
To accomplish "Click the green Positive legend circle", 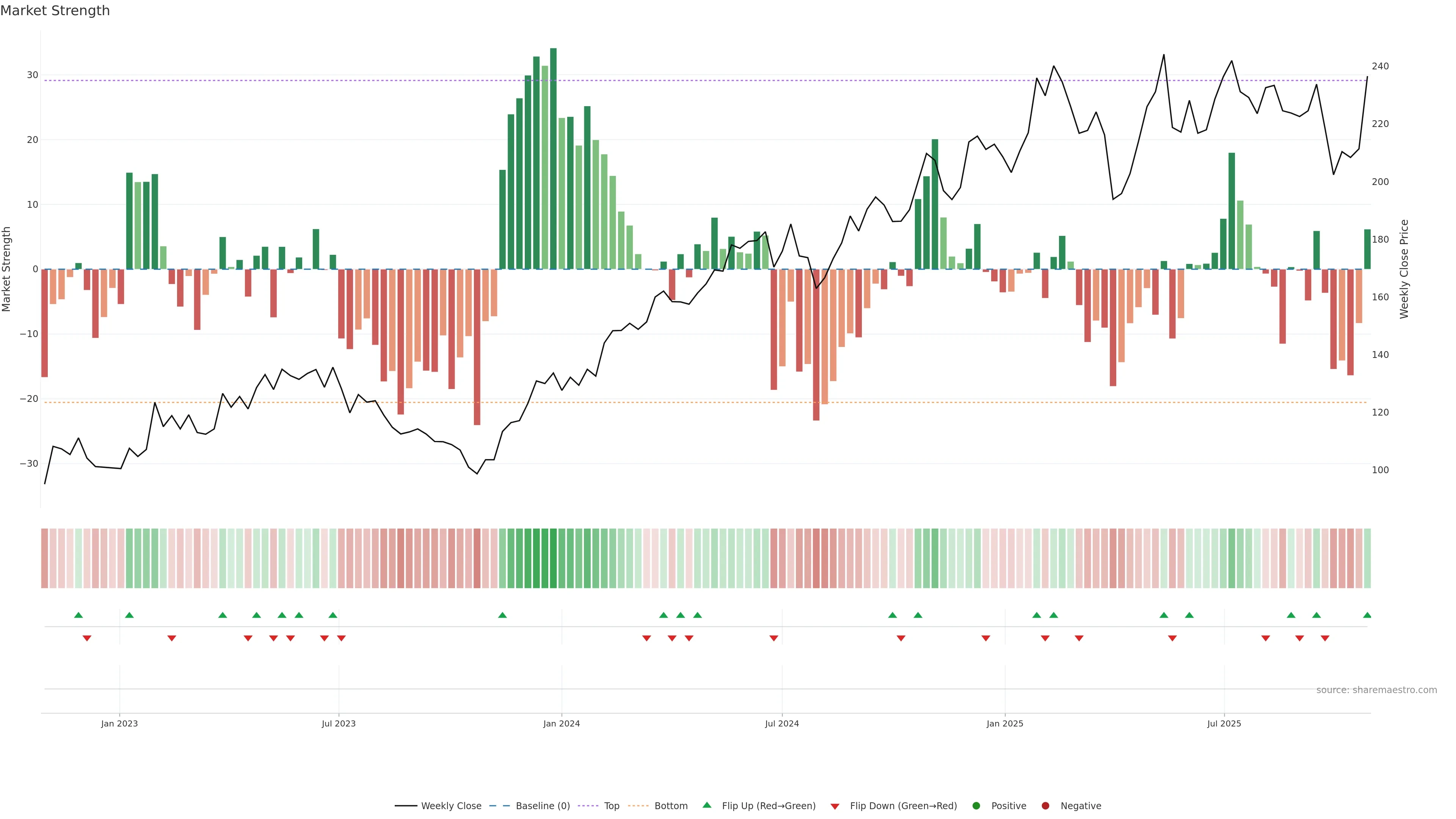I will click(976, 806).
